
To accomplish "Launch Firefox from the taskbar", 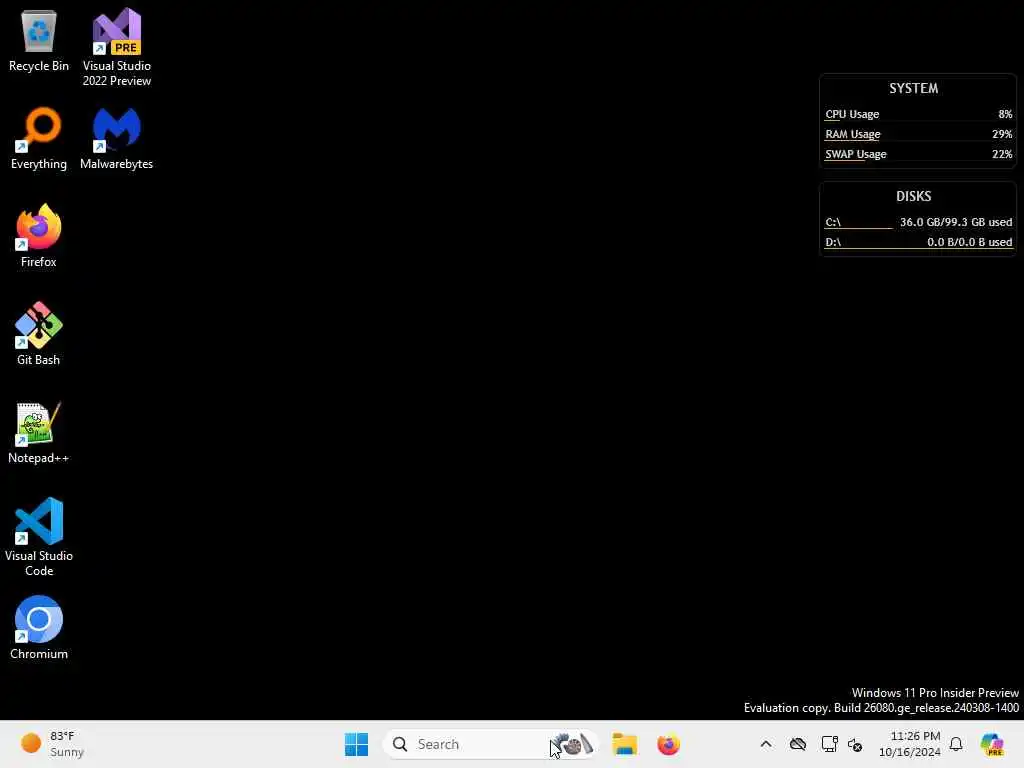I will coord(668,744).
